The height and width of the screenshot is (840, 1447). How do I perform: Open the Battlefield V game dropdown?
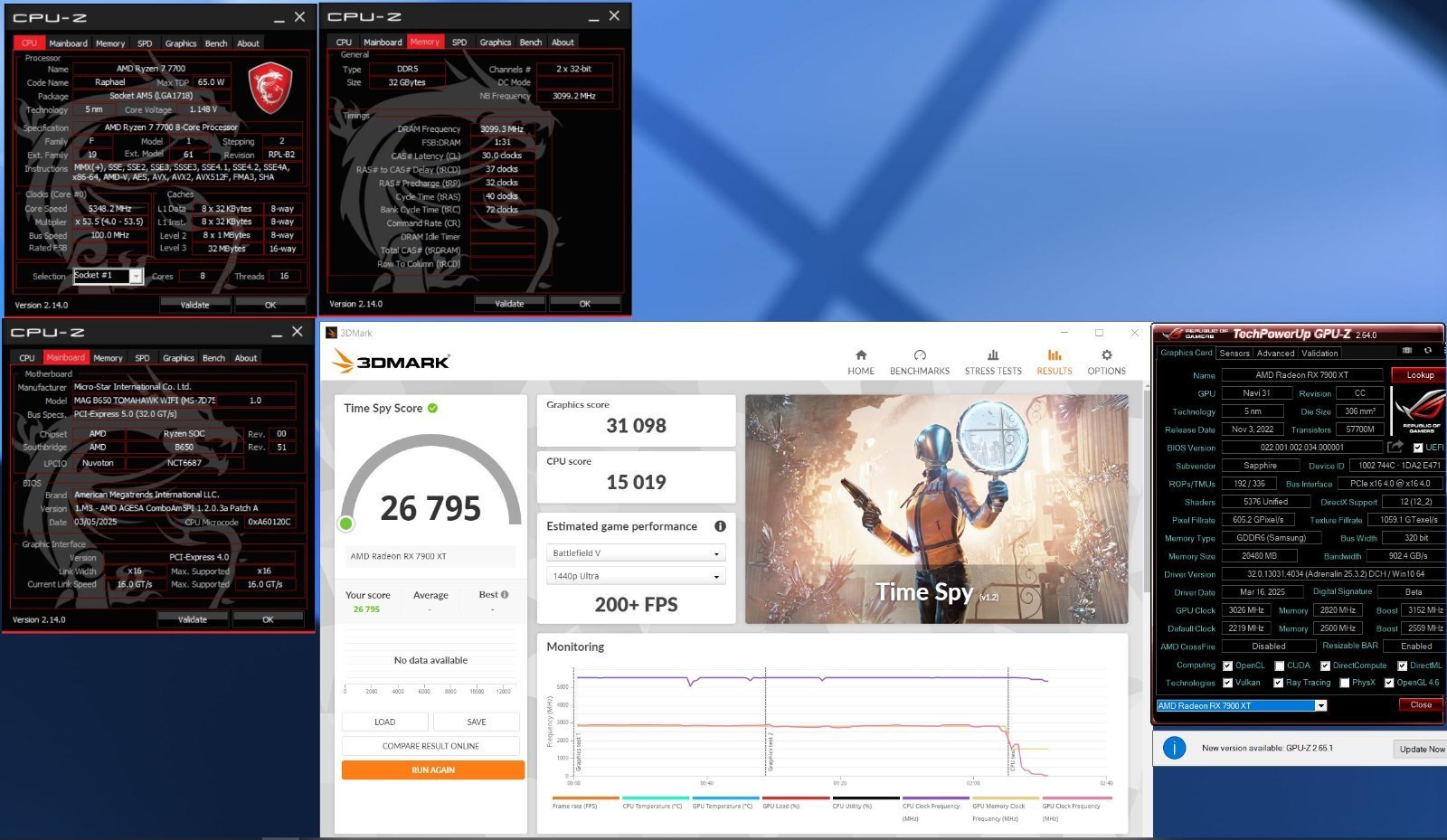636,552
